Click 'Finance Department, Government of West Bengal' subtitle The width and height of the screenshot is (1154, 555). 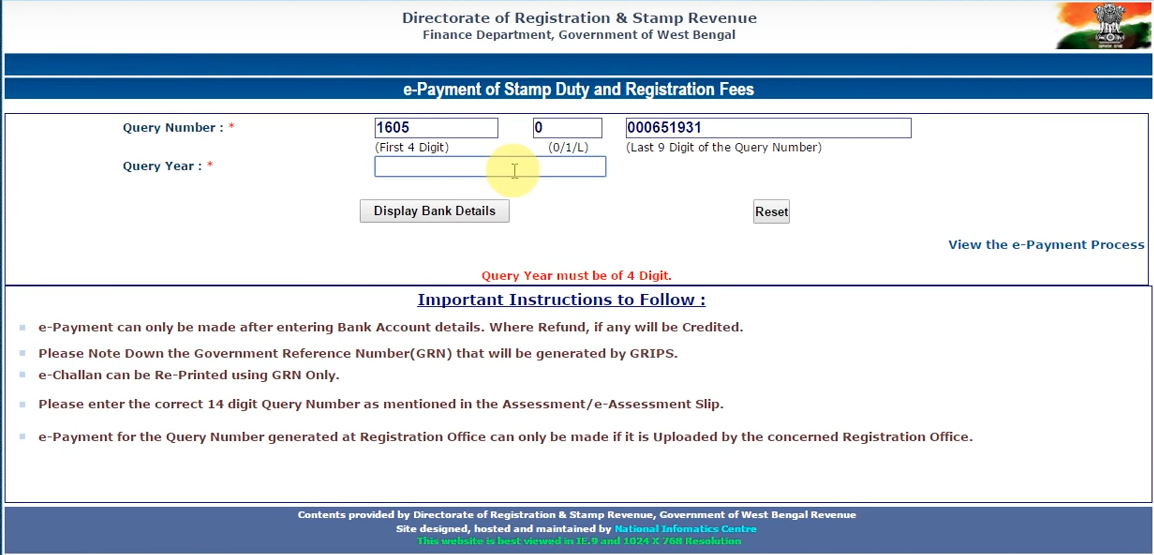point(579,35)
